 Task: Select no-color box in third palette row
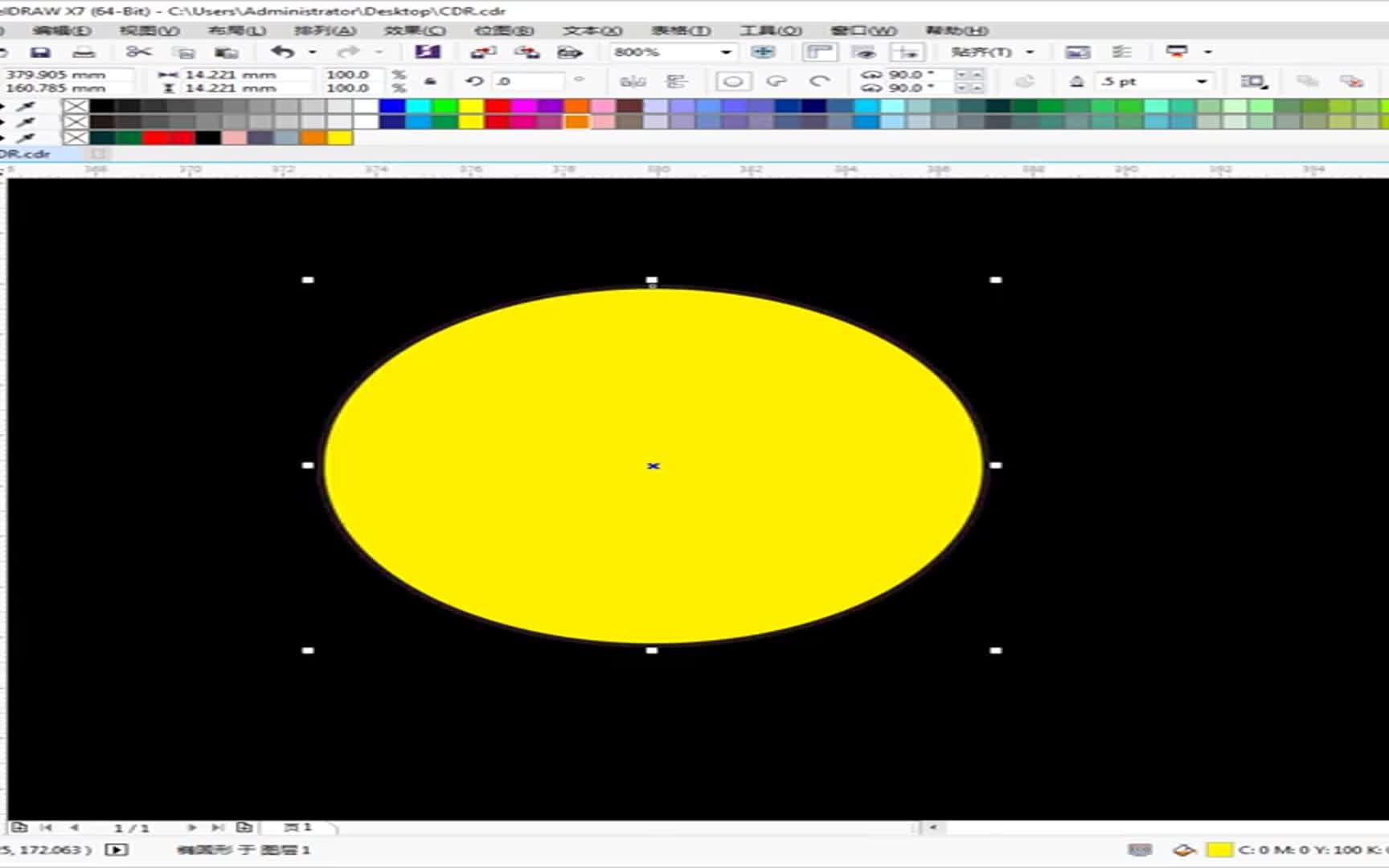[x=76, y=137]
